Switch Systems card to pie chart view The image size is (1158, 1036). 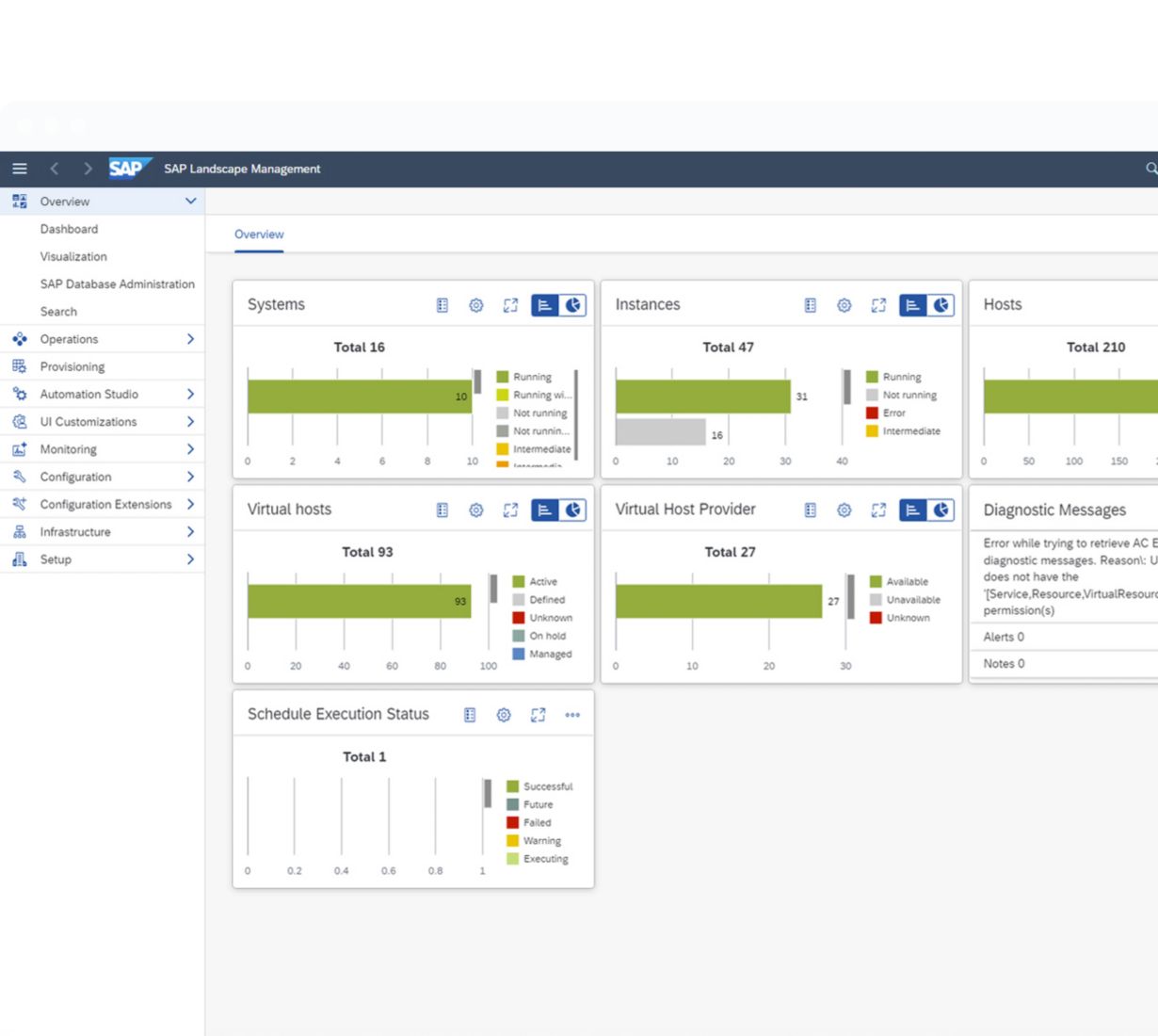coord(572,305)
